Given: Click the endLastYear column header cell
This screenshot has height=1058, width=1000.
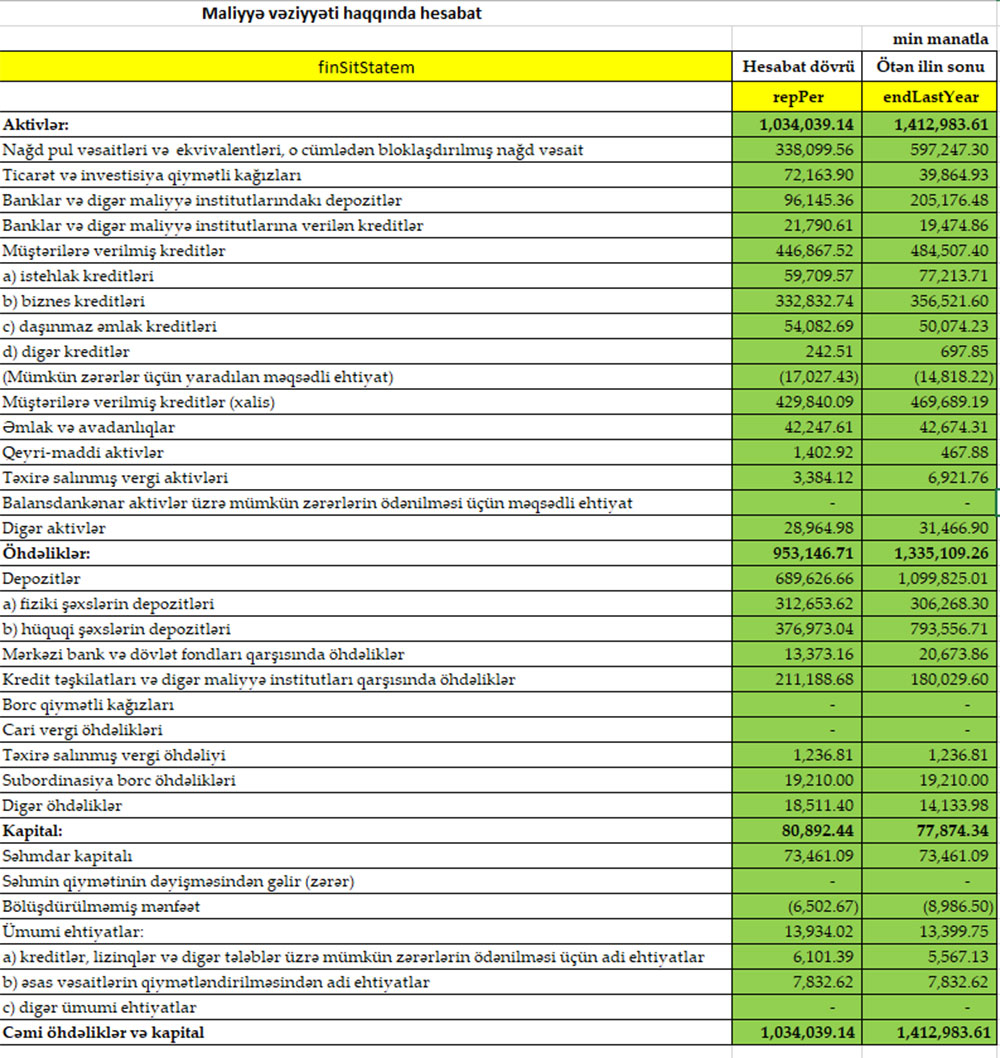Looking at the screenshot, I should click(x=931, y=98).
